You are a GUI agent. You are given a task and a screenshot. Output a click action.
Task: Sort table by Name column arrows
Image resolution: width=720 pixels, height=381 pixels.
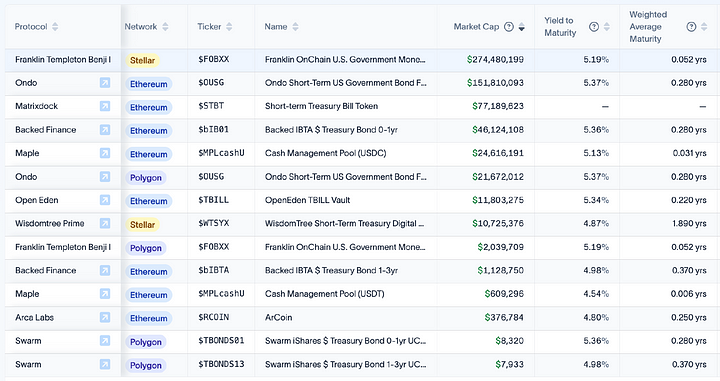click(295, 27)
